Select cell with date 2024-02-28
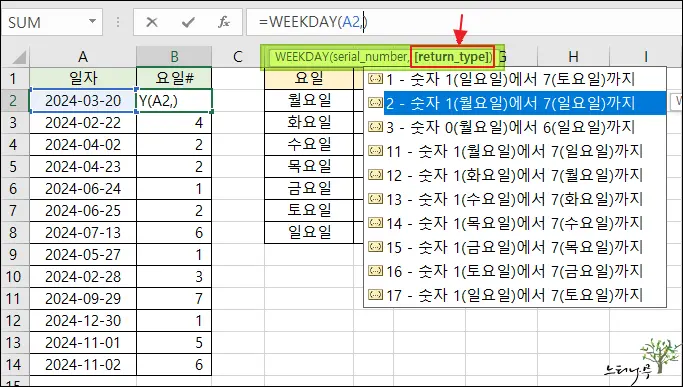This screenshot has height=387, width=683. click(x=83, y=276)
